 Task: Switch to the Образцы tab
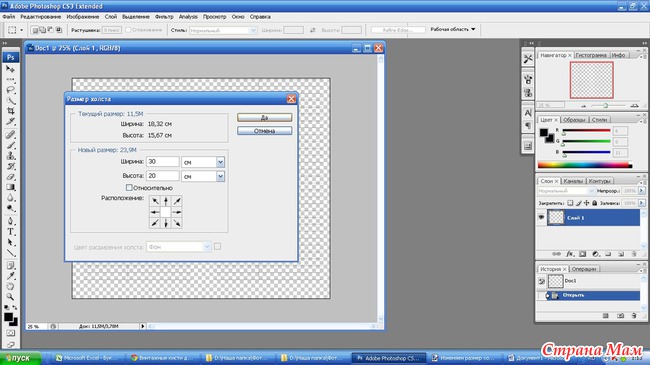click(x=574, y=119)
